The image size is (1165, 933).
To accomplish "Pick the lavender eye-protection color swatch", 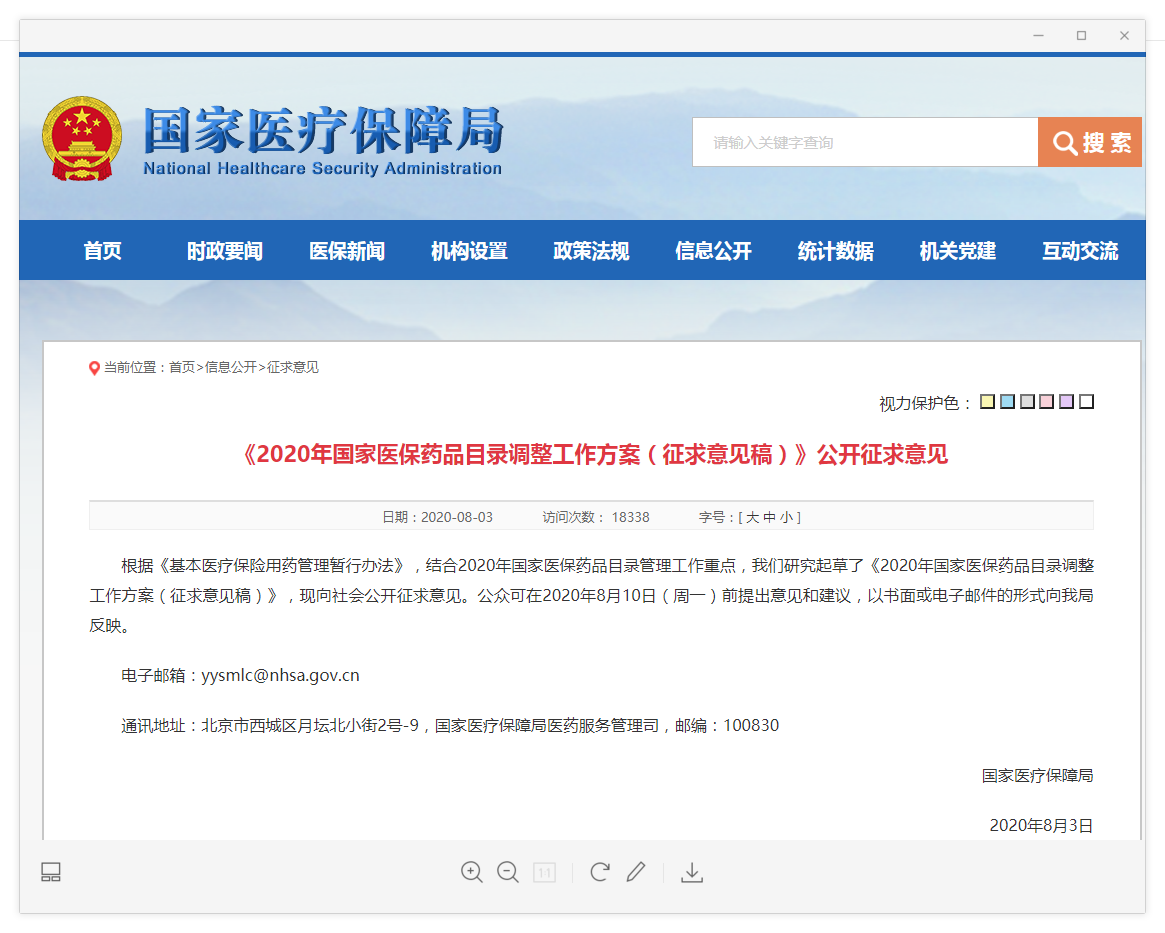I will coord(1067,402).
